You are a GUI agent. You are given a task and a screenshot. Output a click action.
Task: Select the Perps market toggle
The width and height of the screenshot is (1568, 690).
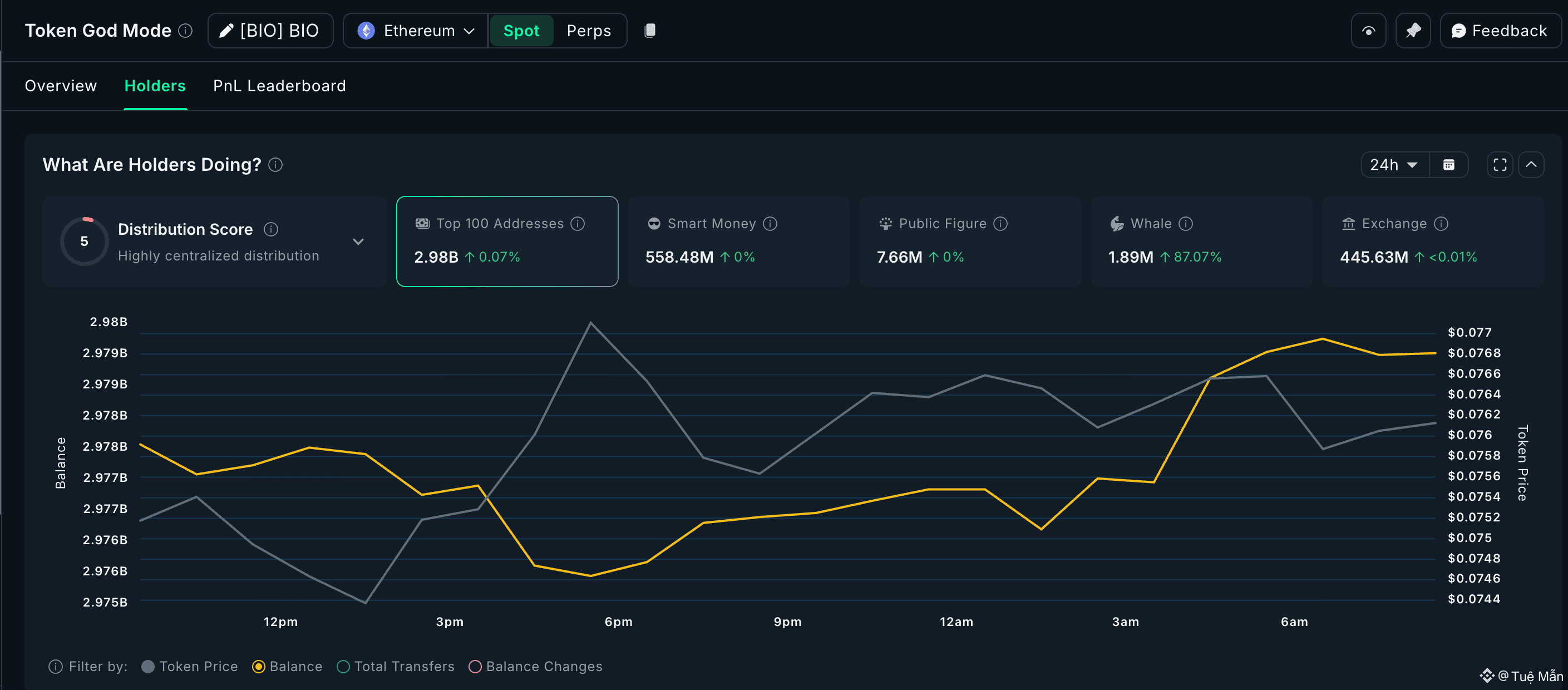coord(588,31)
